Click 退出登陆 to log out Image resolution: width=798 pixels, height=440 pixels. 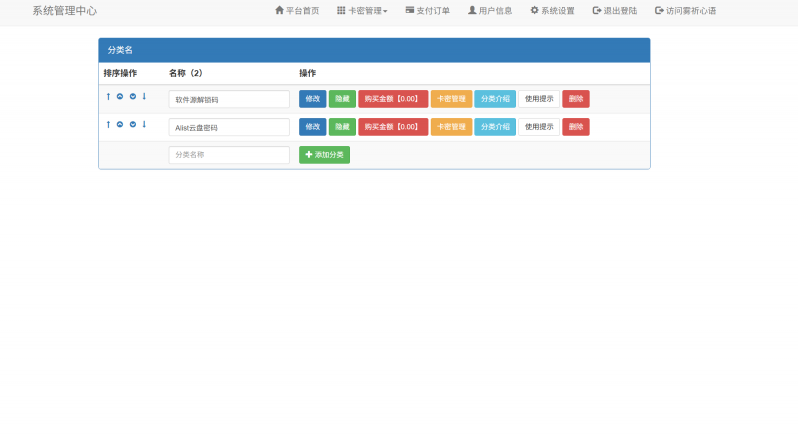[x=614, y=11]
